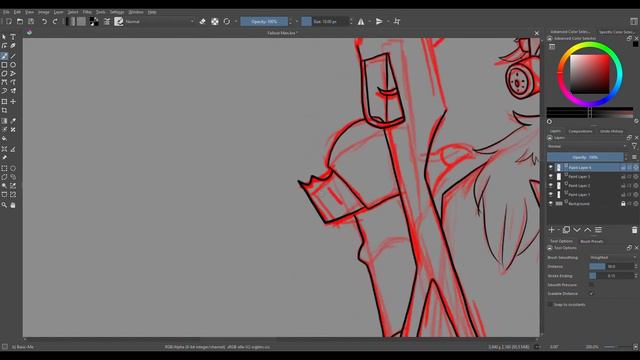This screenshot has width=640, height=360.
Task: Add a new paint layer
Action: point(551,230)
